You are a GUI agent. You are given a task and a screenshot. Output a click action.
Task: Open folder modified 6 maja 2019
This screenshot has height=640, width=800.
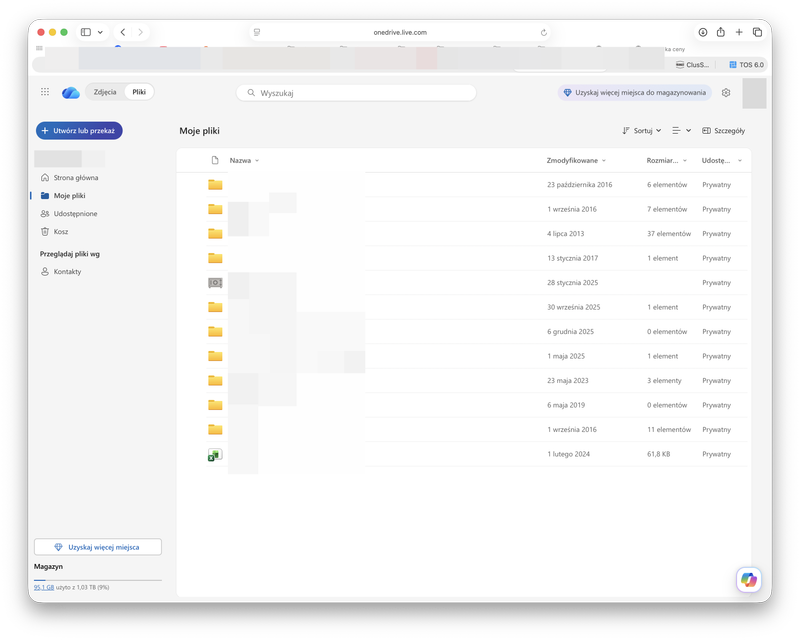215,405
